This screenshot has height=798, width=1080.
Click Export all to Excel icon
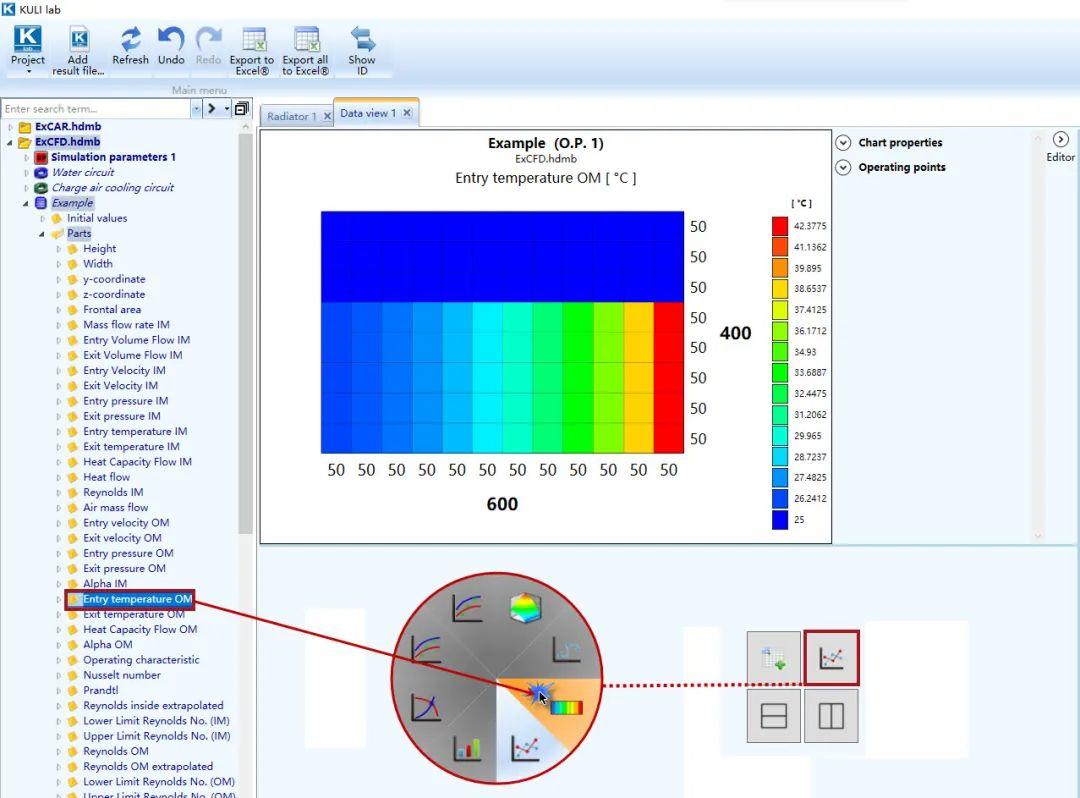[x=306, y=40]
